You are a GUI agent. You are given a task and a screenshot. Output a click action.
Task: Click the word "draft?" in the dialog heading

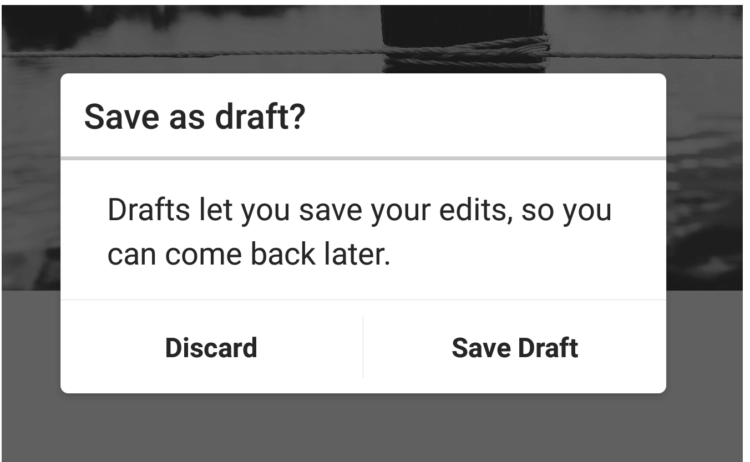pyautogui.click(x=260, y=117)
